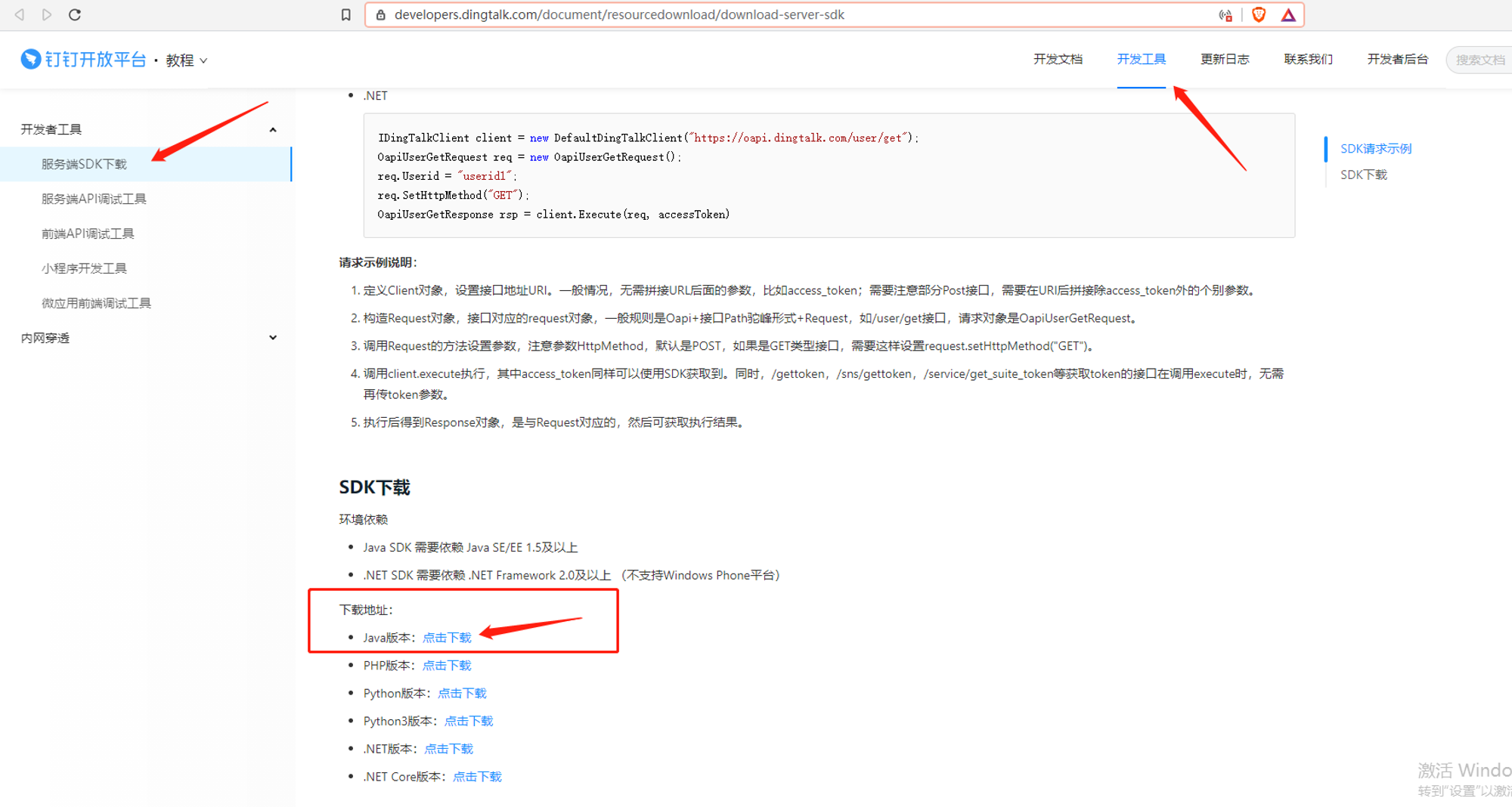Screen dimensions: 1512x807
Task: Click the 搜索文档 search box
Action: (1479, 60)
